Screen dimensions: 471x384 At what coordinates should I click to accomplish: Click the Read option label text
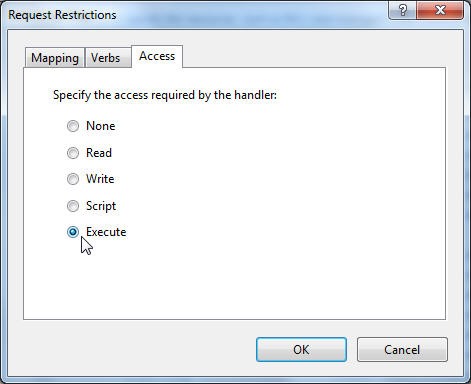99,153
